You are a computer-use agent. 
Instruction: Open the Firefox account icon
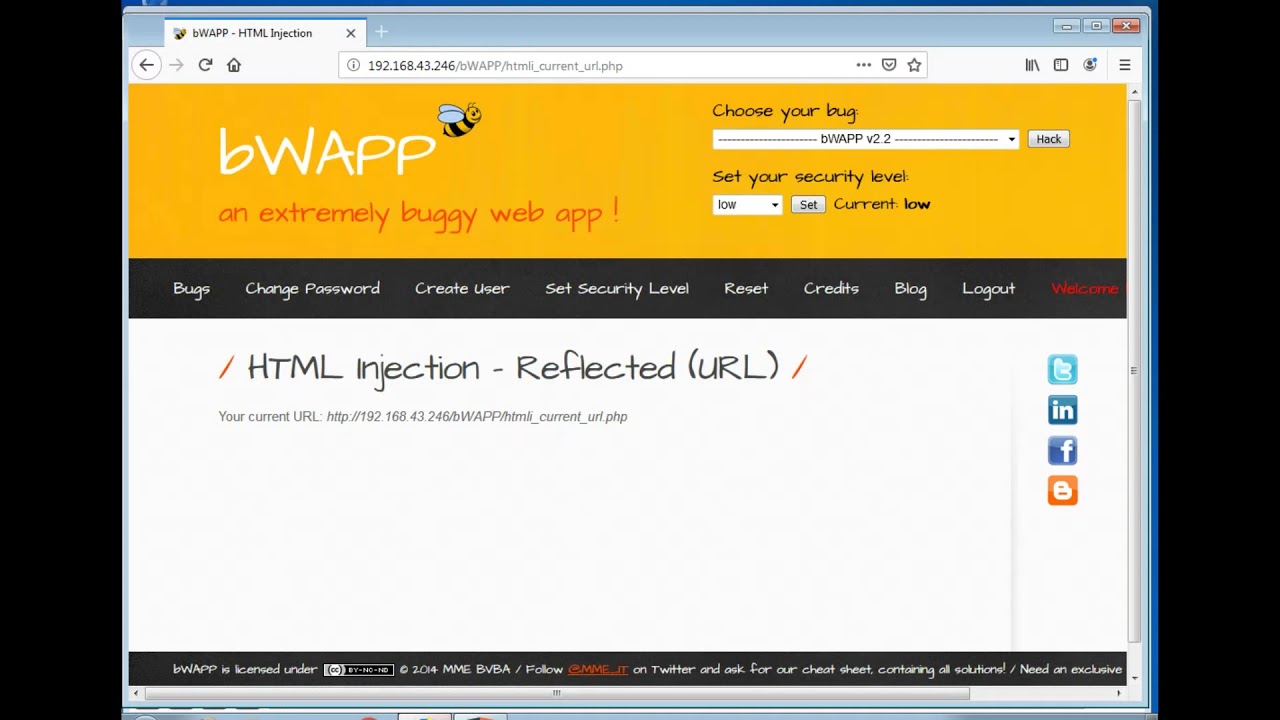(1090, 65)
